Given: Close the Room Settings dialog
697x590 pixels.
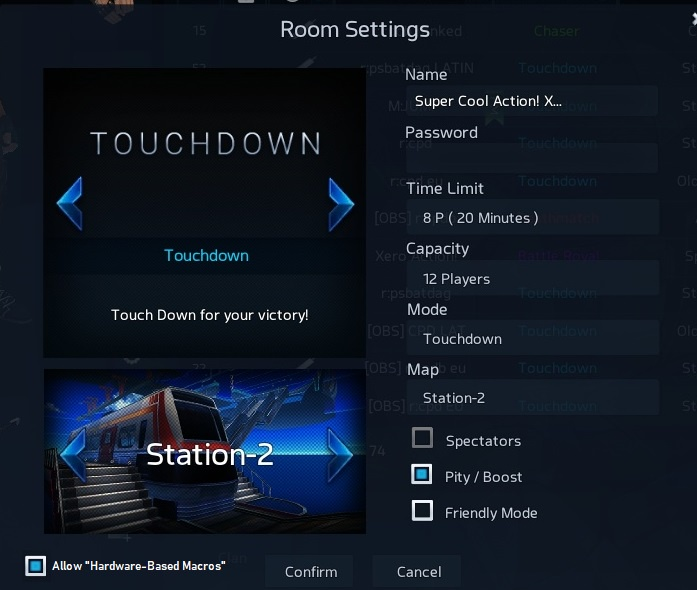Looking at the screenshot, I should click(693, 19).
